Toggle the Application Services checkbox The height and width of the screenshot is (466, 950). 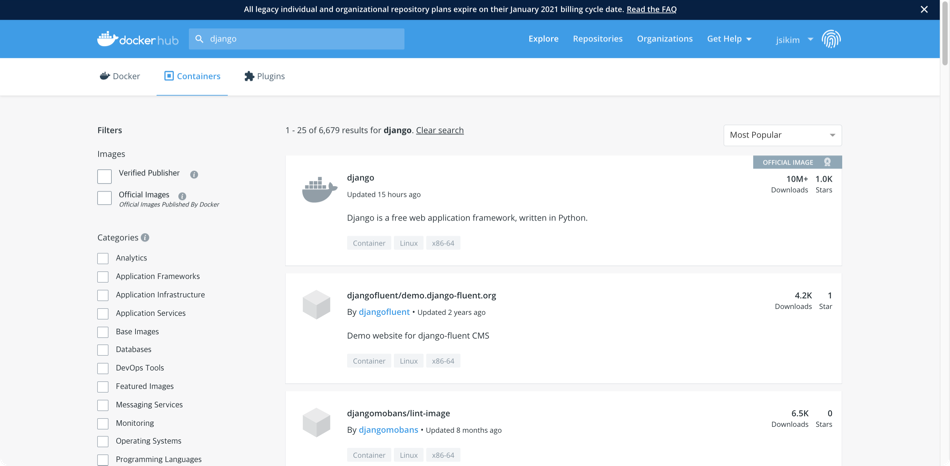[103, 314]
